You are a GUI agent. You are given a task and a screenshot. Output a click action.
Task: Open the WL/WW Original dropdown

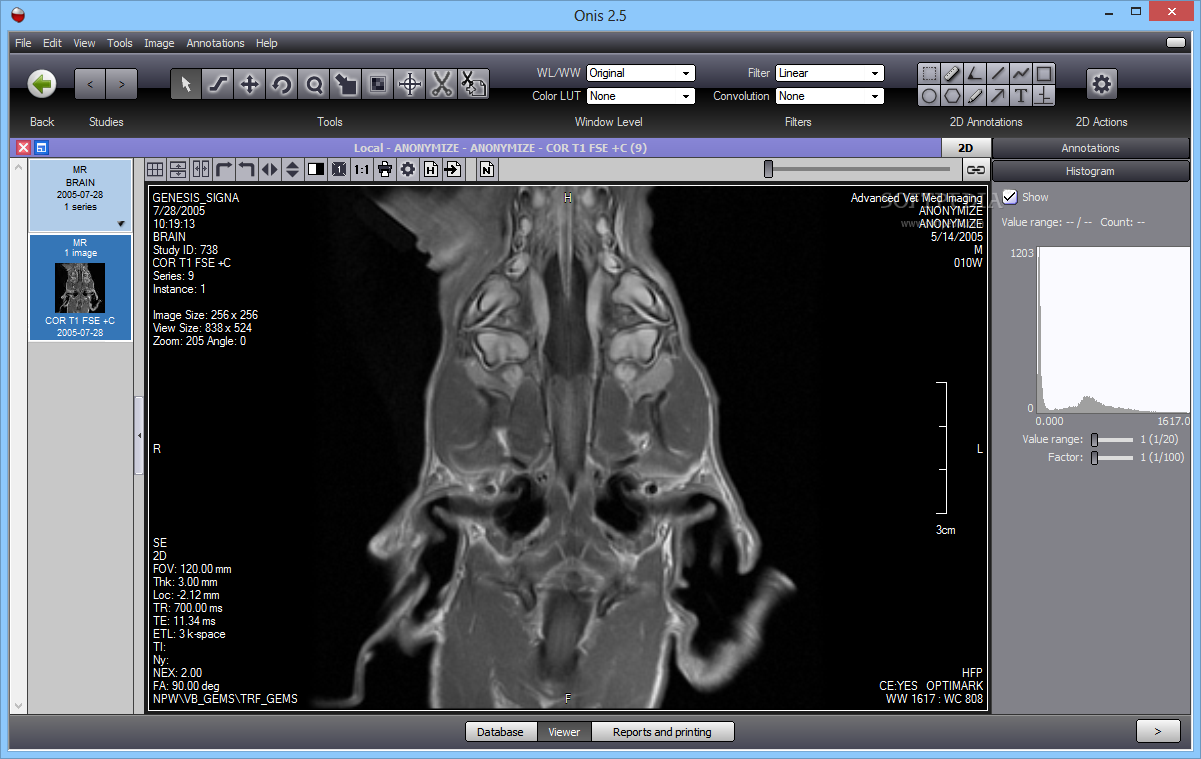click(x=640, y=73)
